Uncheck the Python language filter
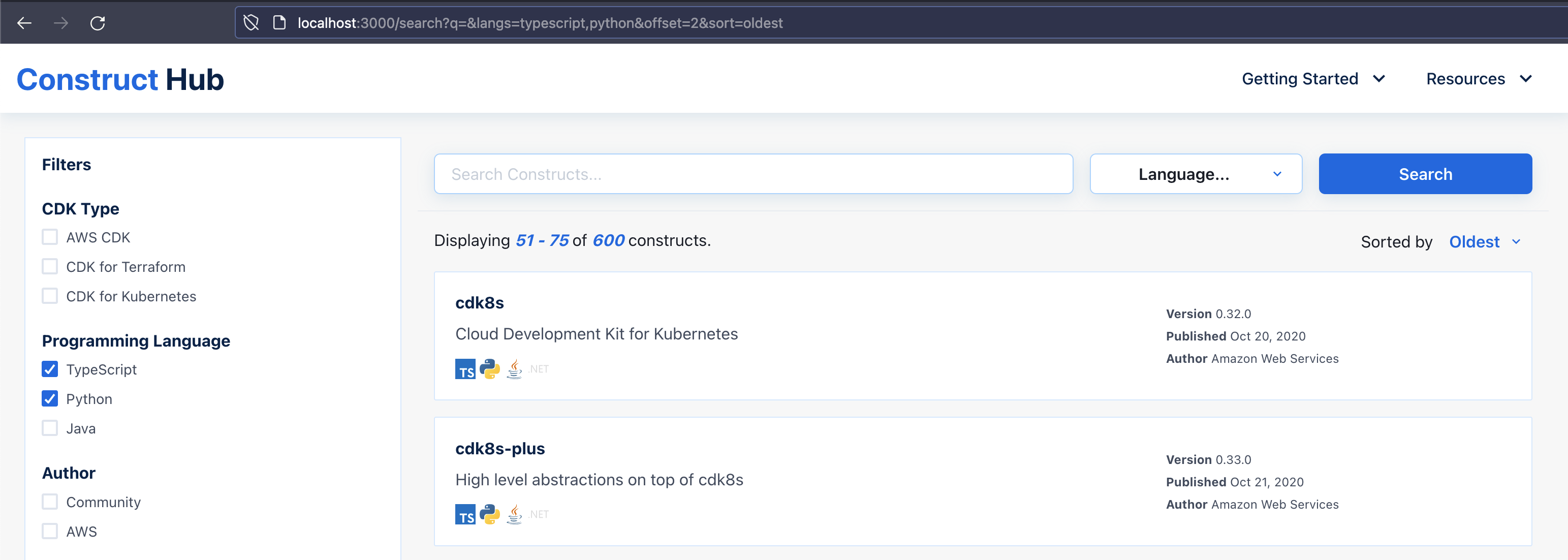The image size is (1568, 560). tap(49, 399)
